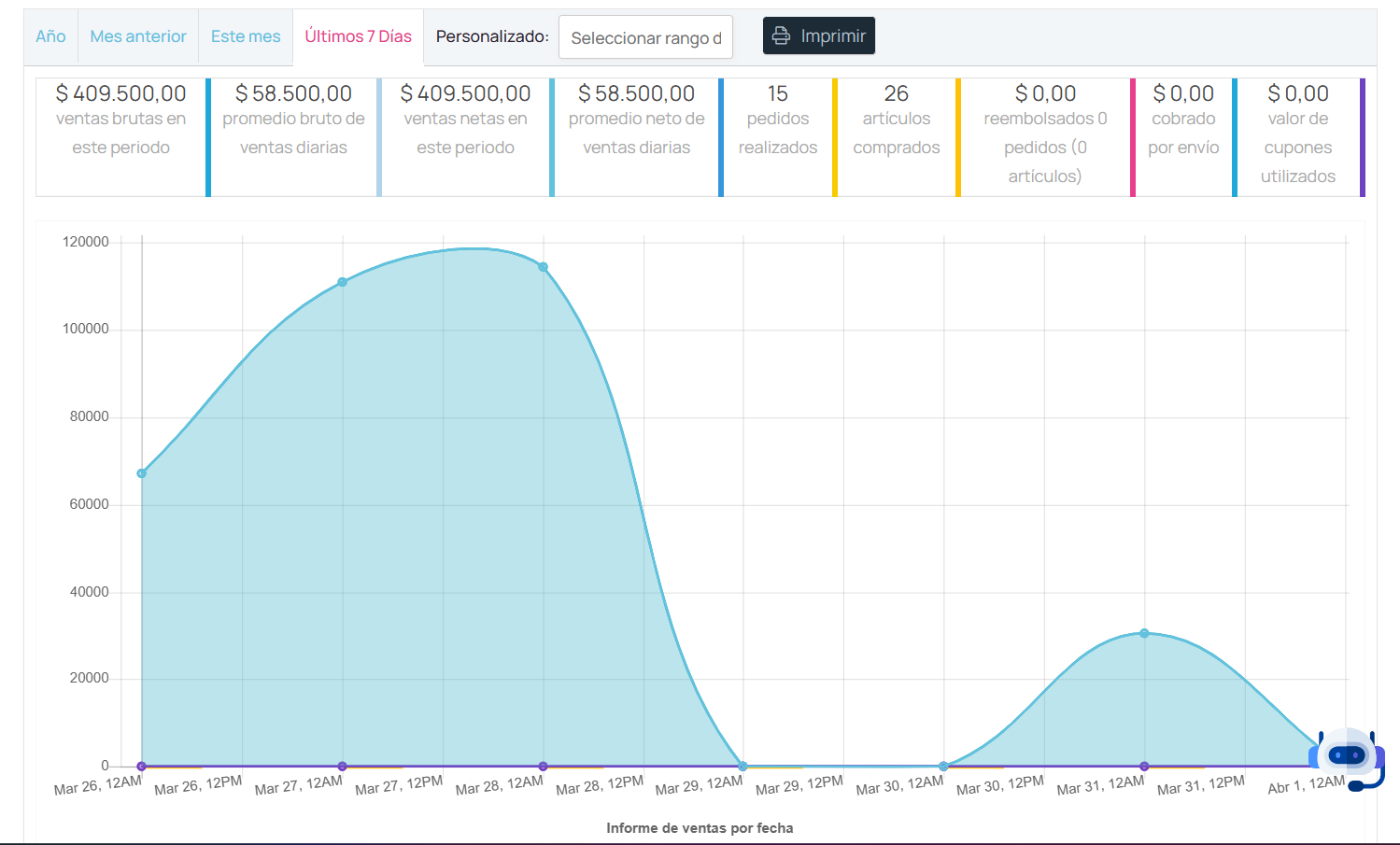Select the reembolsados pedidos legend card
1400x845 pixels.
(x=1044, y=136)
